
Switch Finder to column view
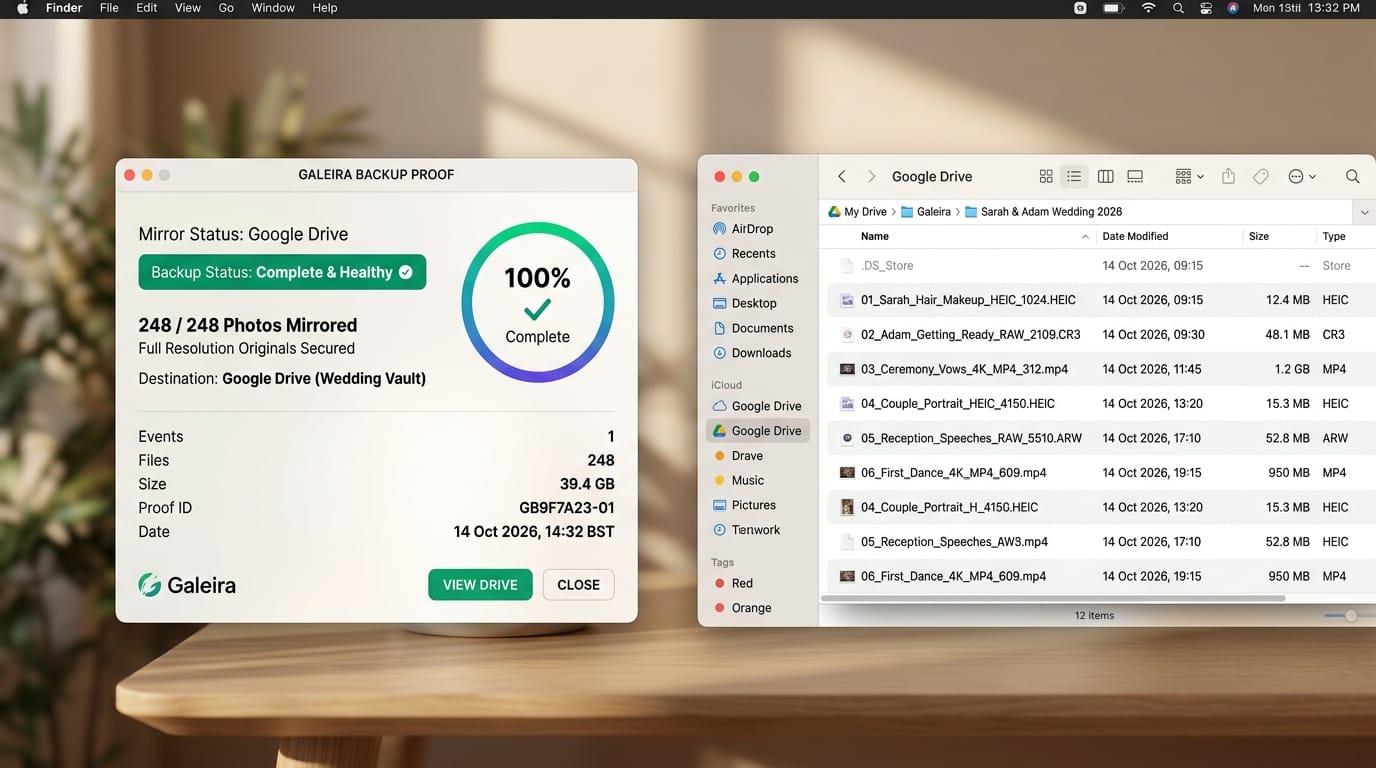(x=1105, y=176)
